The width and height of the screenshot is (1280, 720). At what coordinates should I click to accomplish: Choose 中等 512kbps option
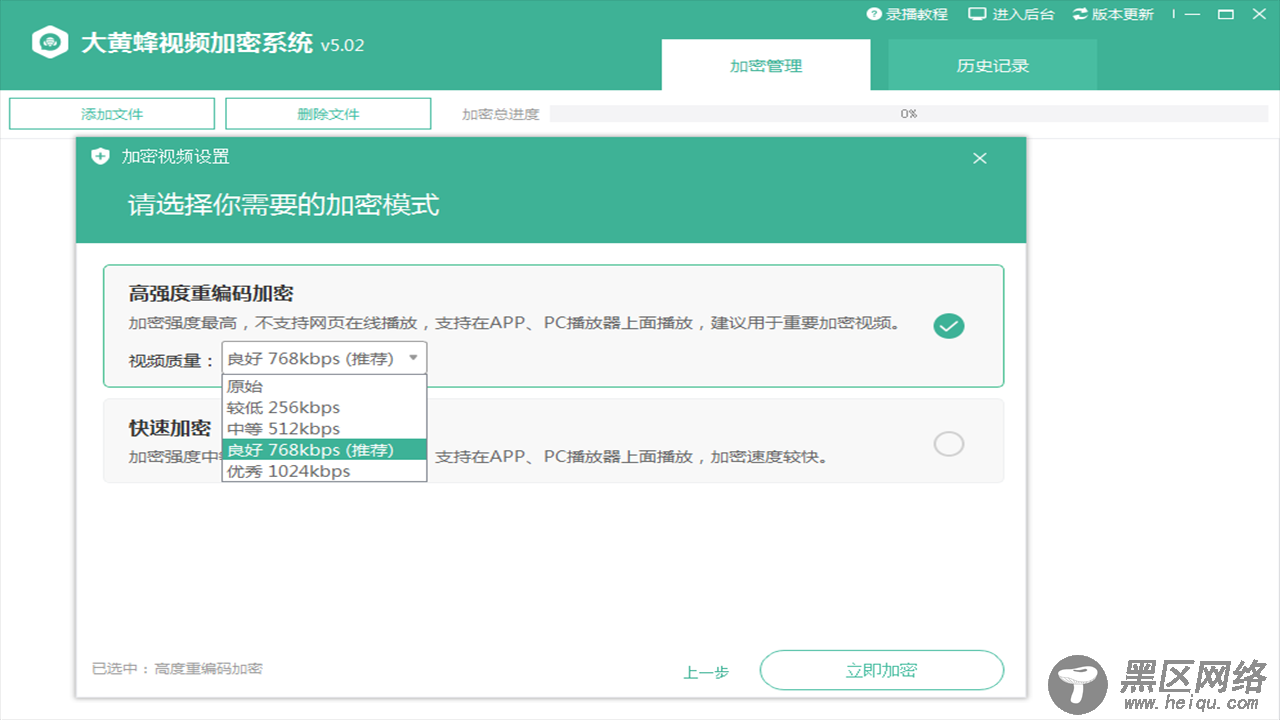324,429
